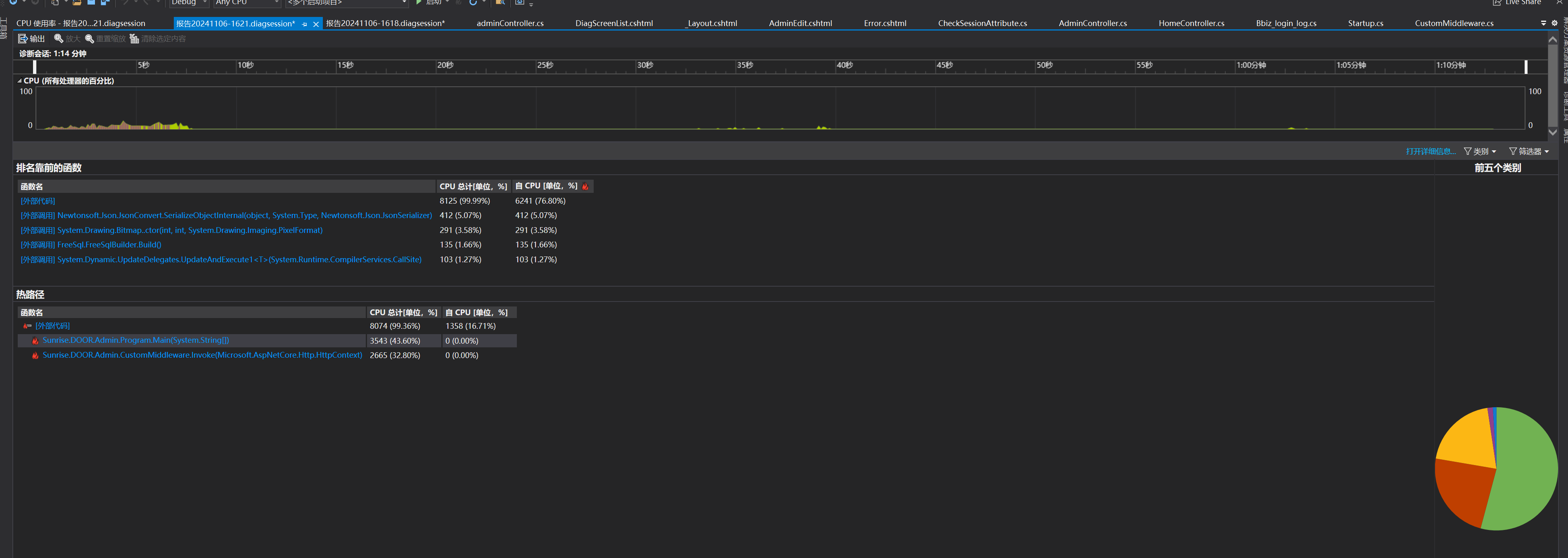This screenshot has width=1568, height=558.
Task: Click the 清除选定内容 clear selection icon
Action: pos(135,39)
